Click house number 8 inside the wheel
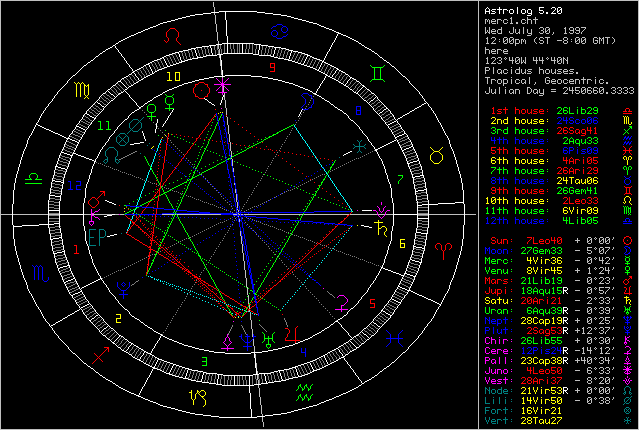Image resolution: width=639 pixels, height=430 pixels. pyautogui.click(x=359, y=110)
